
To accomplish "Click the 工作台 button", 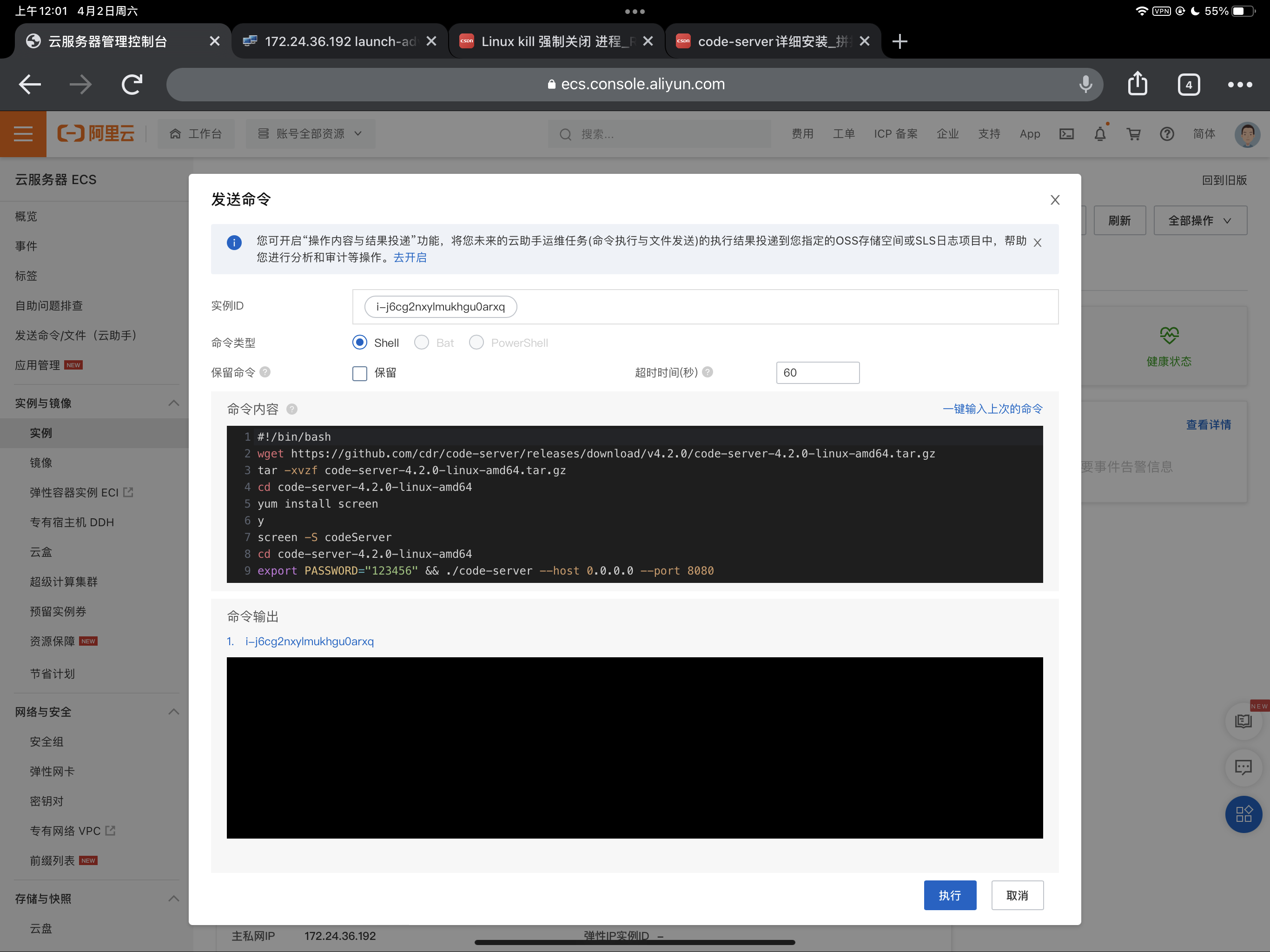I will pos(196,134).
